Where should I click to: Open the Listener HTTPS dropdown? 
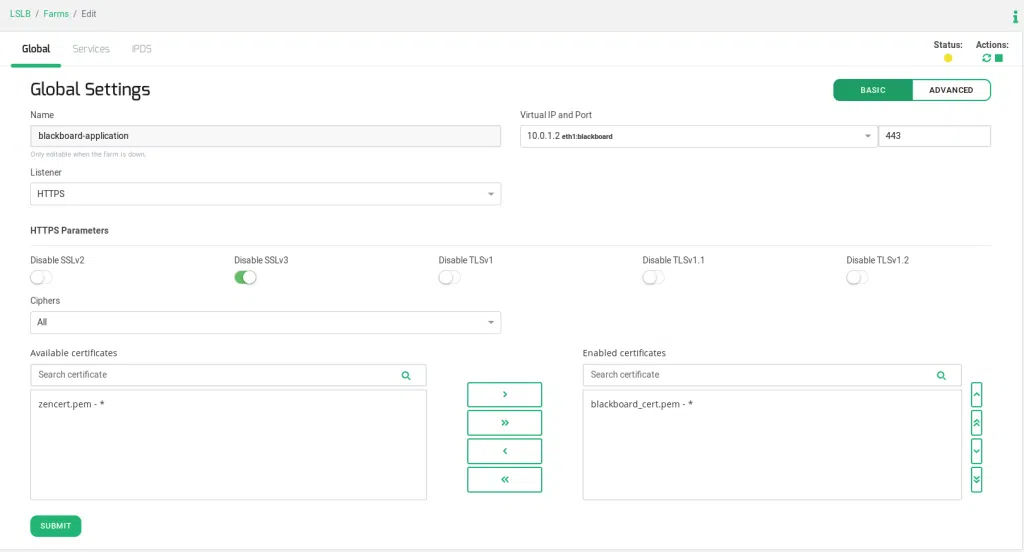(265, 194)
